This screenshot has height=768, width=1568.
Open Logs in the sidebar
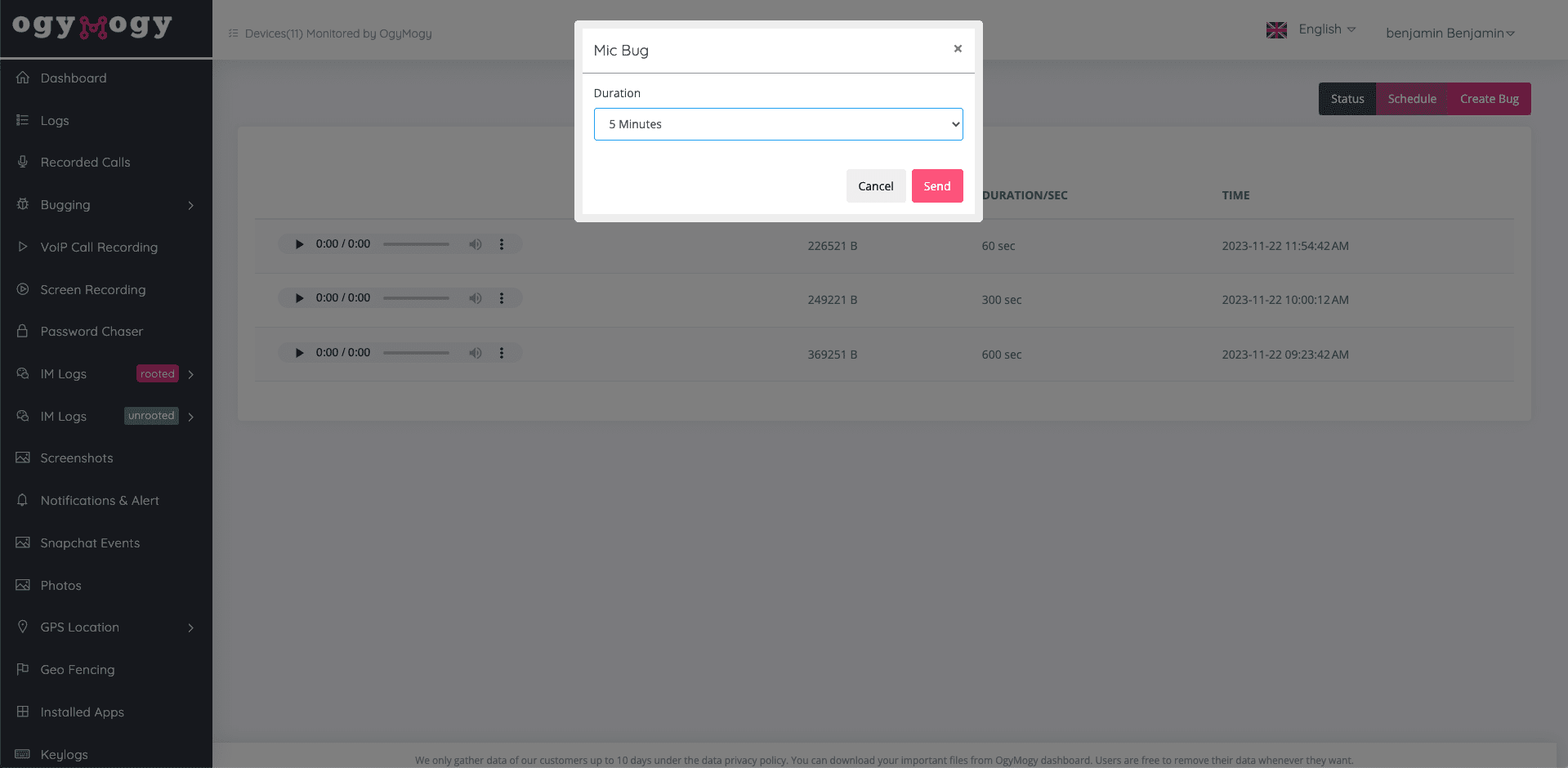(x=55, y=120)
